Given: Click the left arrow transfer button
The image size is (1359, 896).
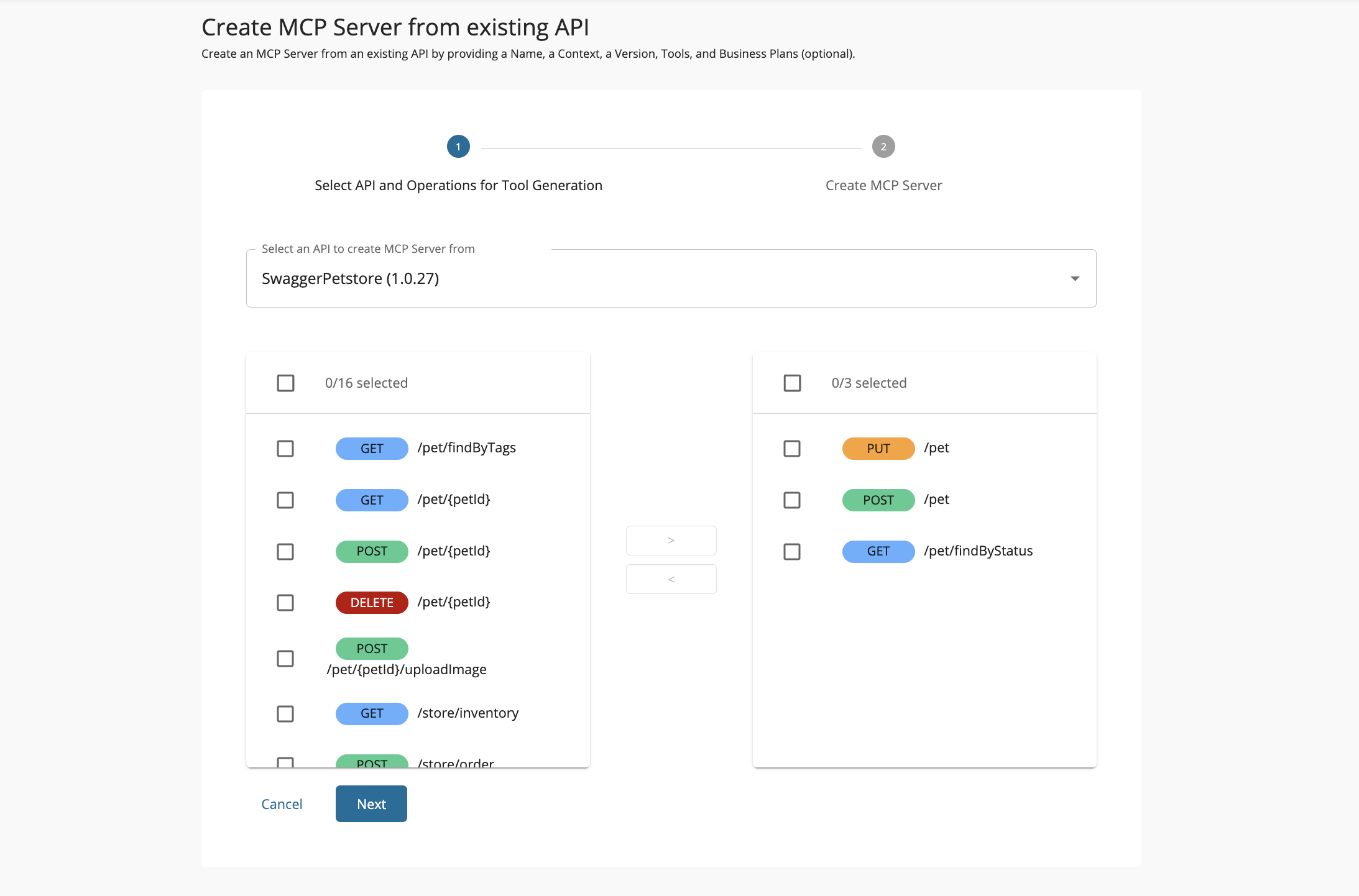Looking at the screenshot, I should pyautogui.click(x=671, y=578).
